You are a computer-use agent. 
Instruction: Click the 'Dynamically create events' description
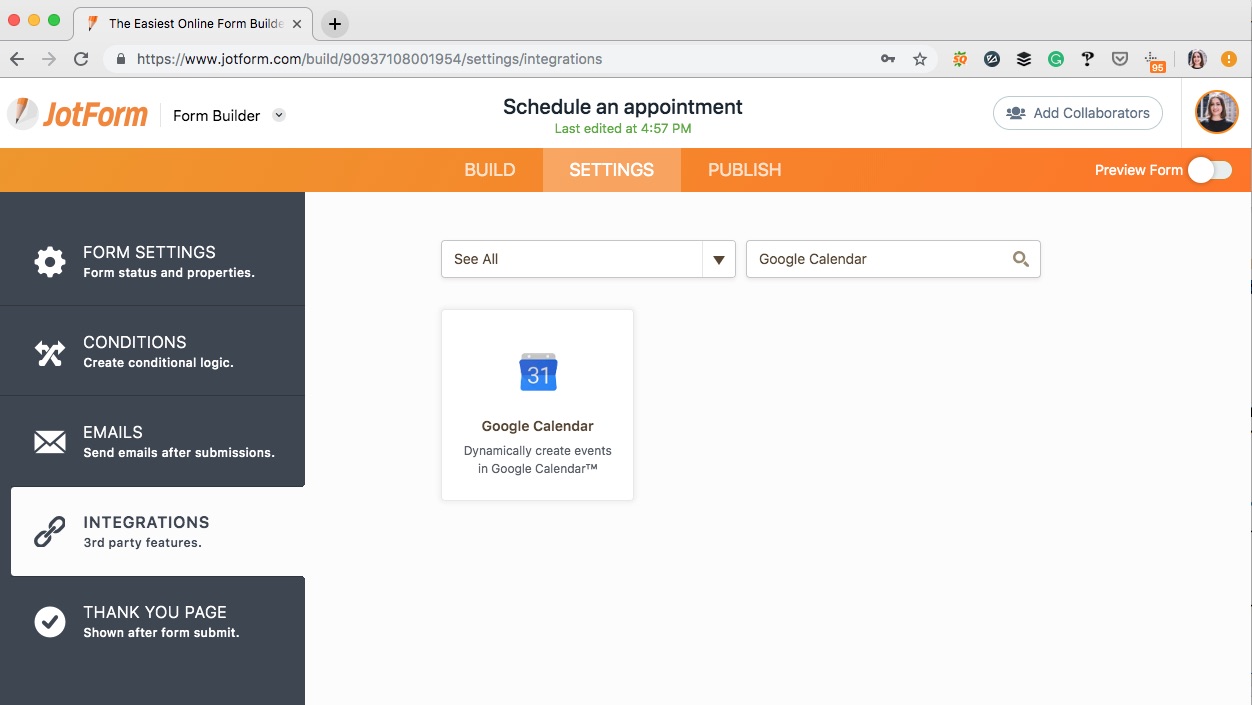538,460
